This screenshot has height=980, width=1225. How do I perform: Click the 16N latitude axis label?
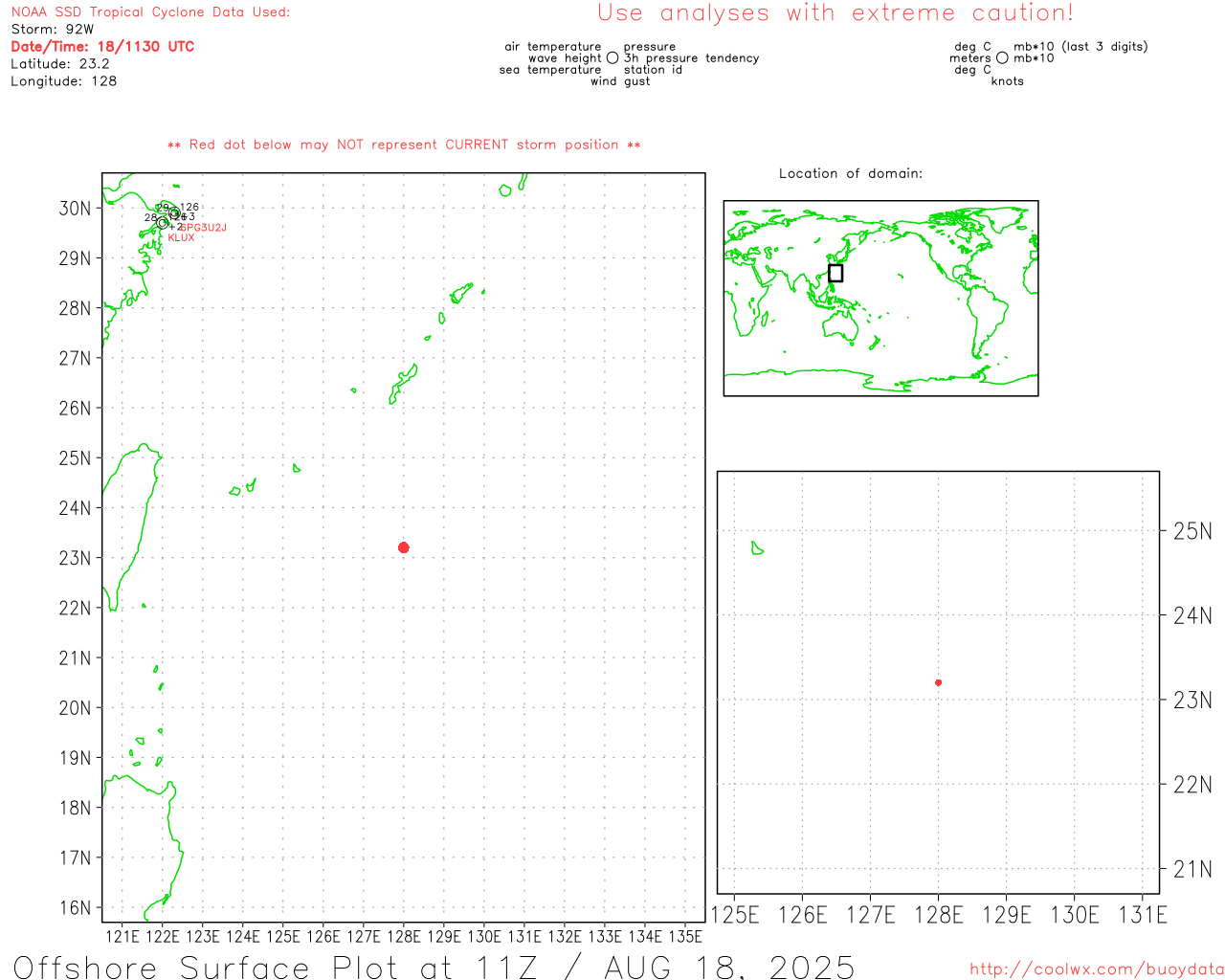75,908
